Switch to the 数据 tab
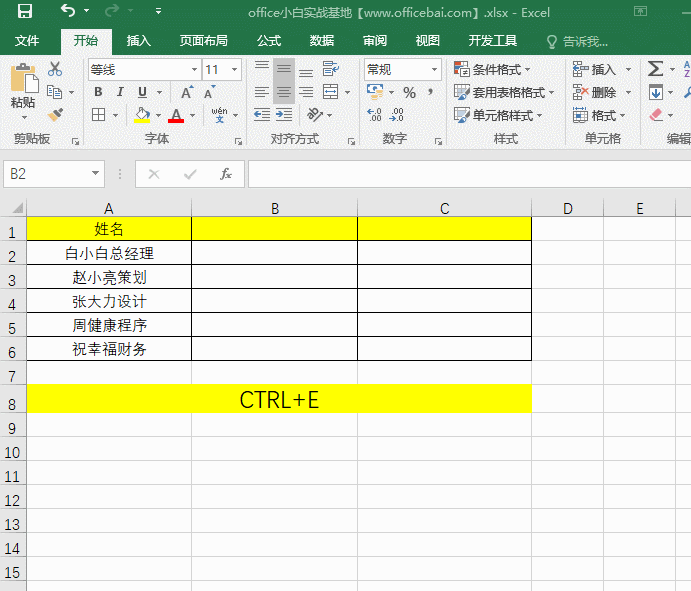The image size is (691, 591). [x=321, y=41]
